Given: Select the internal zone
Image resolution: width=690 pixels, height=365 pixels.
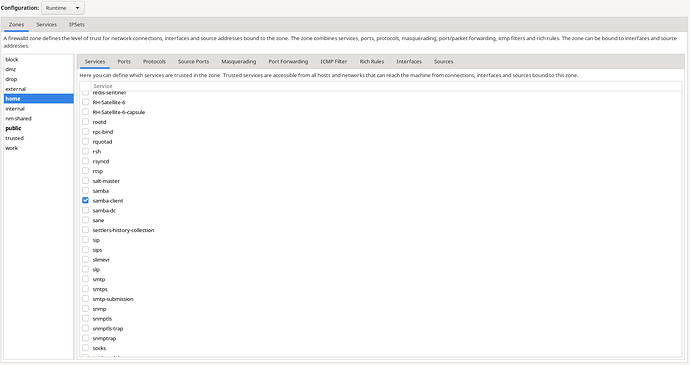Looking at the screenshot, I should click(39, 109).
